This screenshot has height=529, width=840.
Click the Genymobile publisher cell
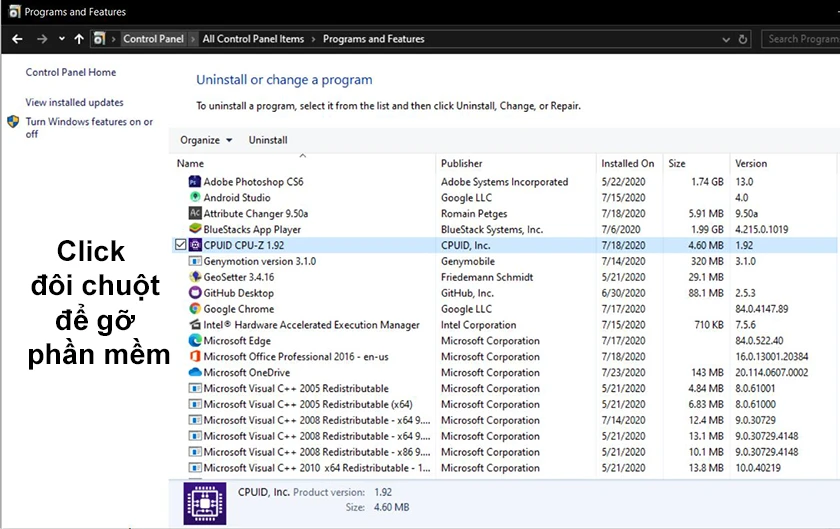468,262
